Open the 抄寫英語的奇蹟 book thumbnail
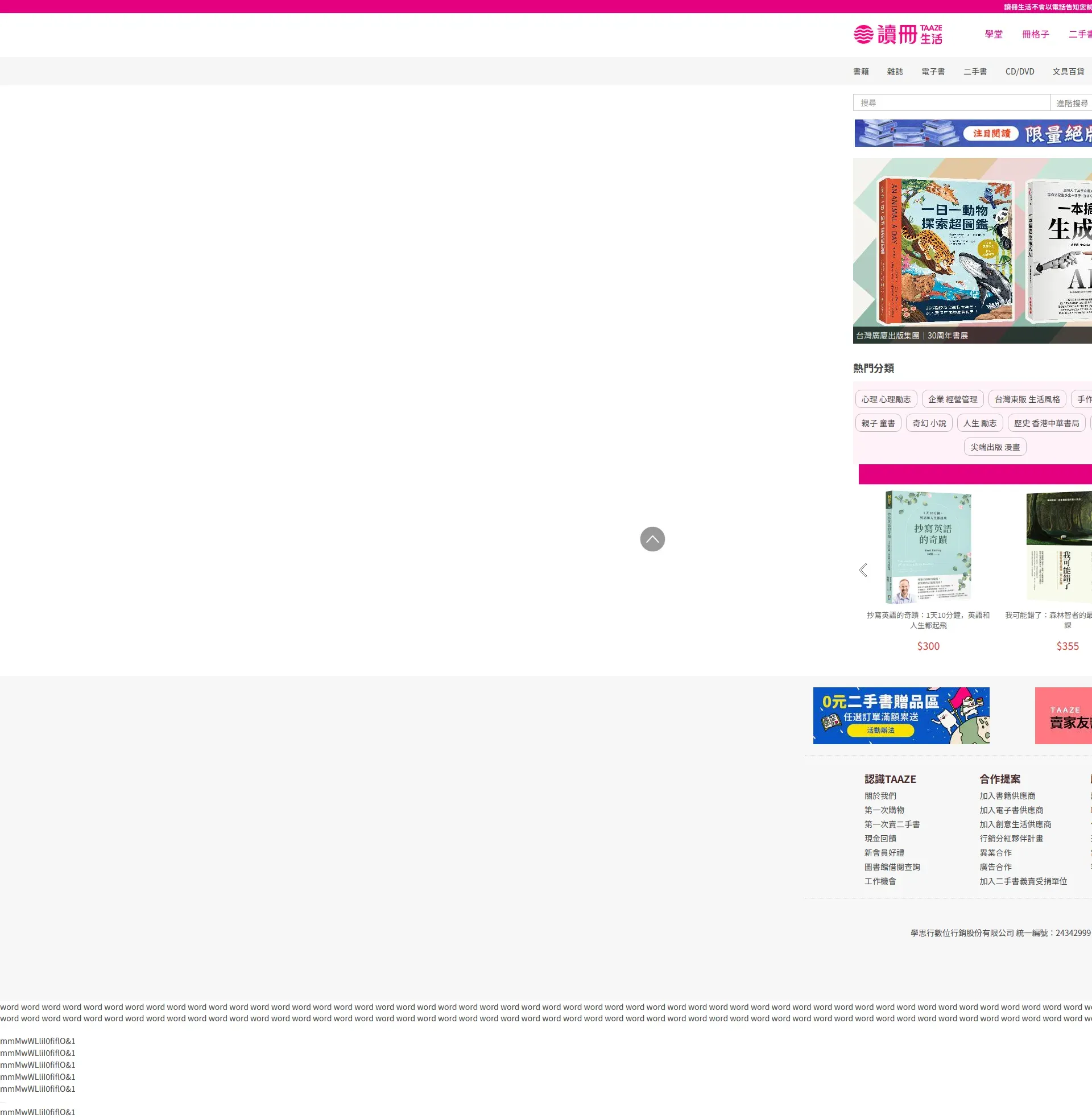This screenshot has width=1092, height=1118. pos(928,548)
